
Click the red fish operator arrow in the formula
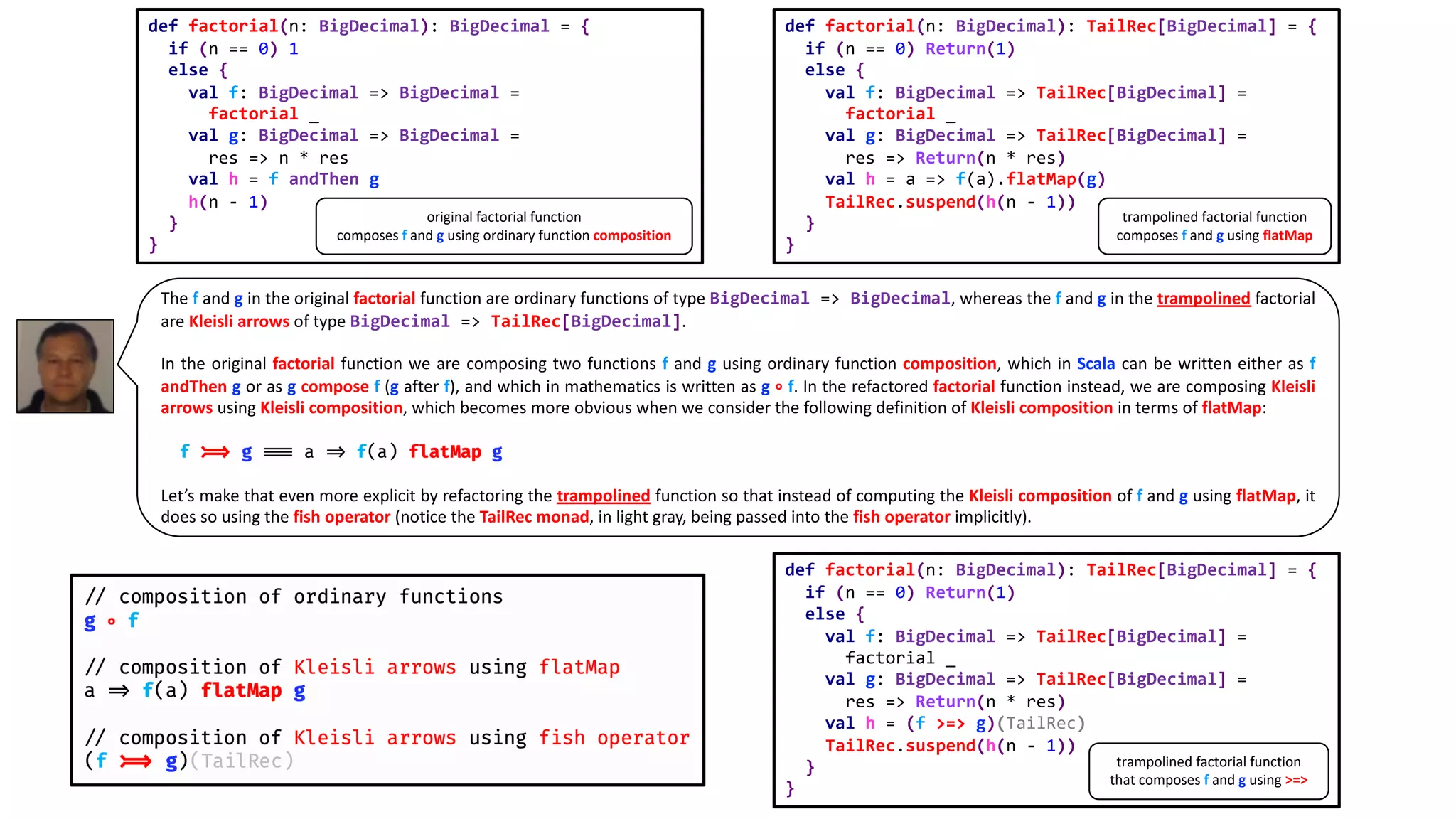point(215,452)
